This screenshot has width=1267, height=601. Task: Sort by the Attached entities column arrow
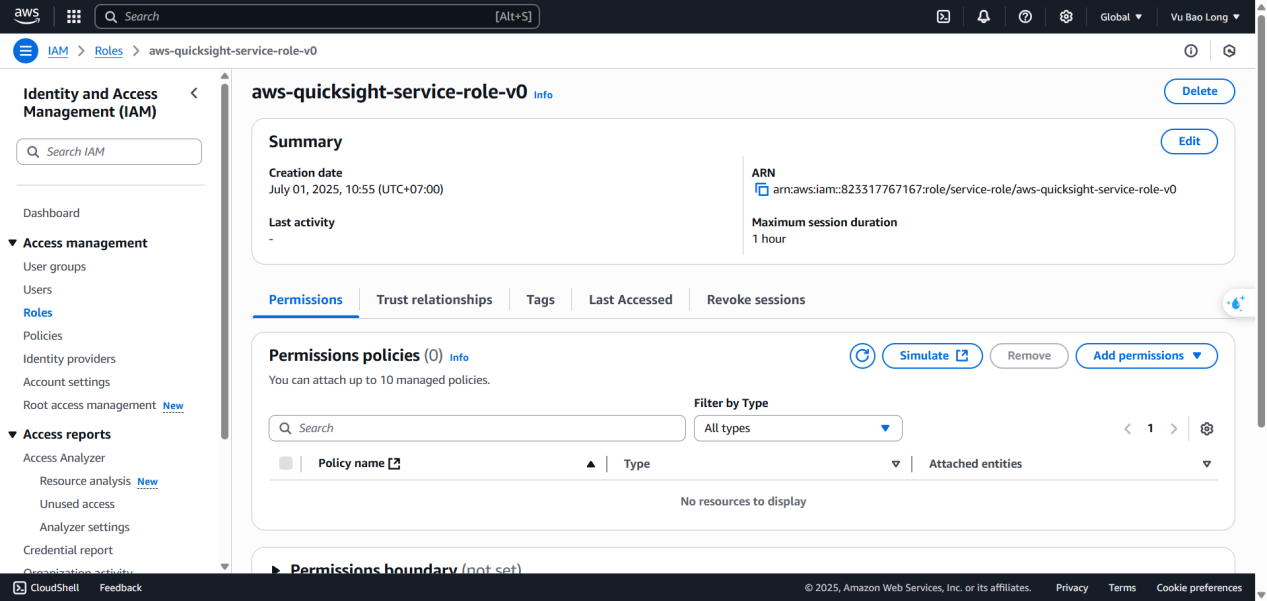(x=1207, y=464)
